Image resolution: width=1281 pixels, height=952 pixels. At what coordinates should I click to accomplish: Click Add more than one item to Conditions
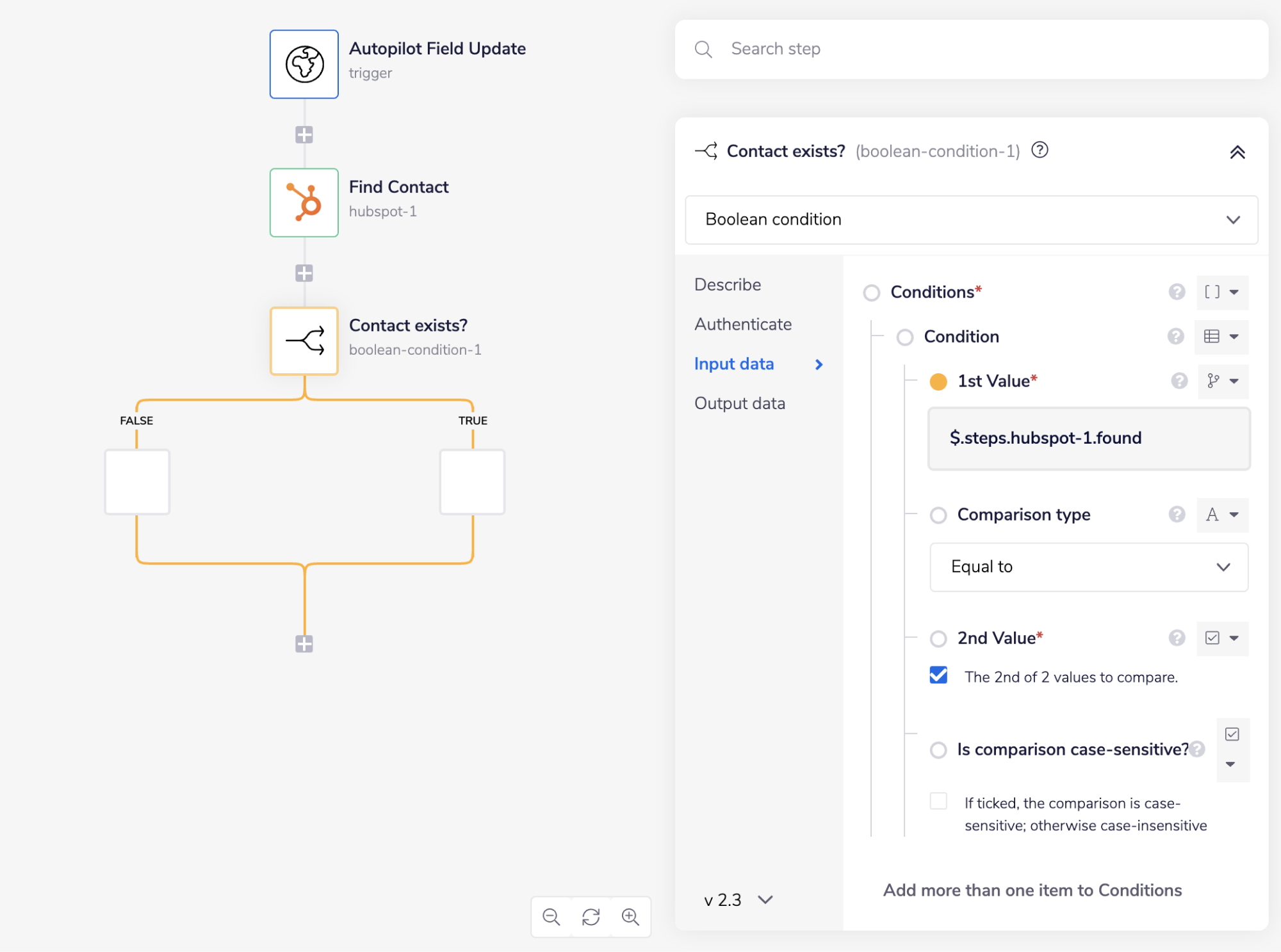(x=1032, y=890)
